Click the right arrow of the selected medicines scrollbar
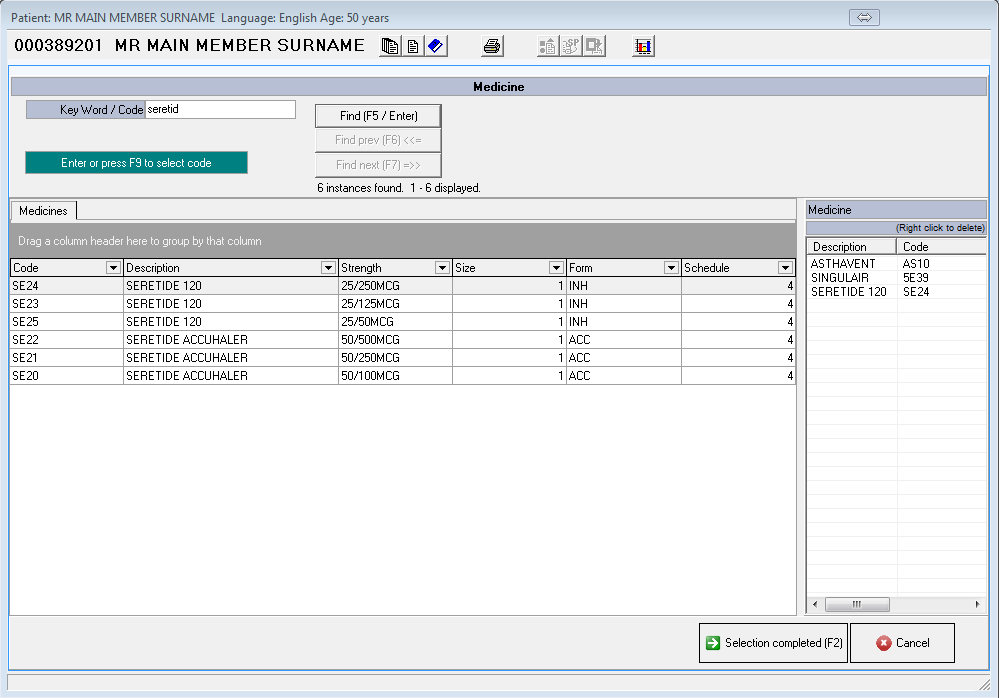Image resolution: width=999 pixels, height=698 pixels. tap(977, 604)
